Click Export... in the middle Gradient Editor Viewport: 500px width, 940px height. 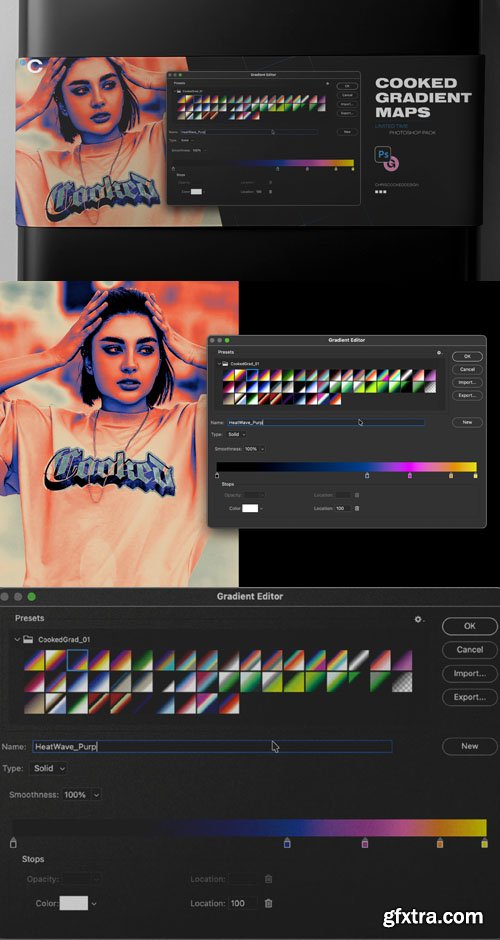[x=467, y=396]
